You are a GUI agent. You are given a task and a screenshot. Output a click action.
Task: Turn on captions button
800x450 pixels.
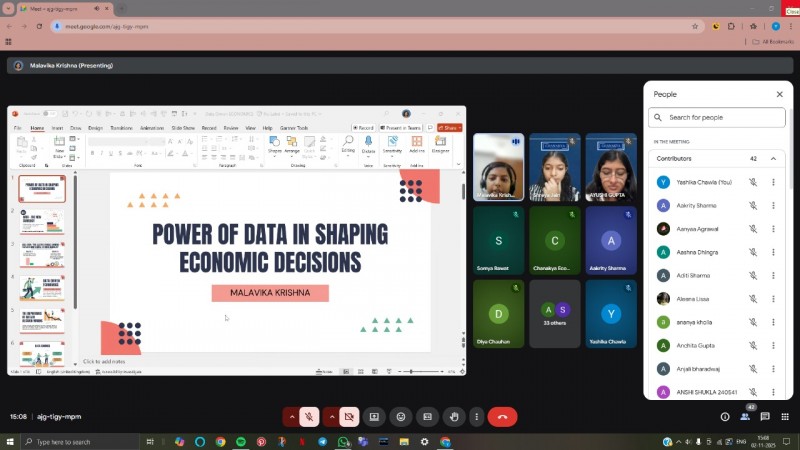tap(427, 416)
